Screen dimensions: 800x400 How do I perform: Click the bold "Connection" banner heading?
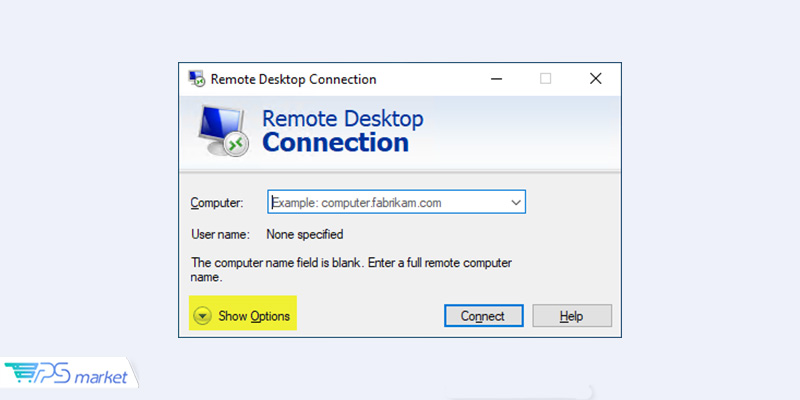(335, 143)
